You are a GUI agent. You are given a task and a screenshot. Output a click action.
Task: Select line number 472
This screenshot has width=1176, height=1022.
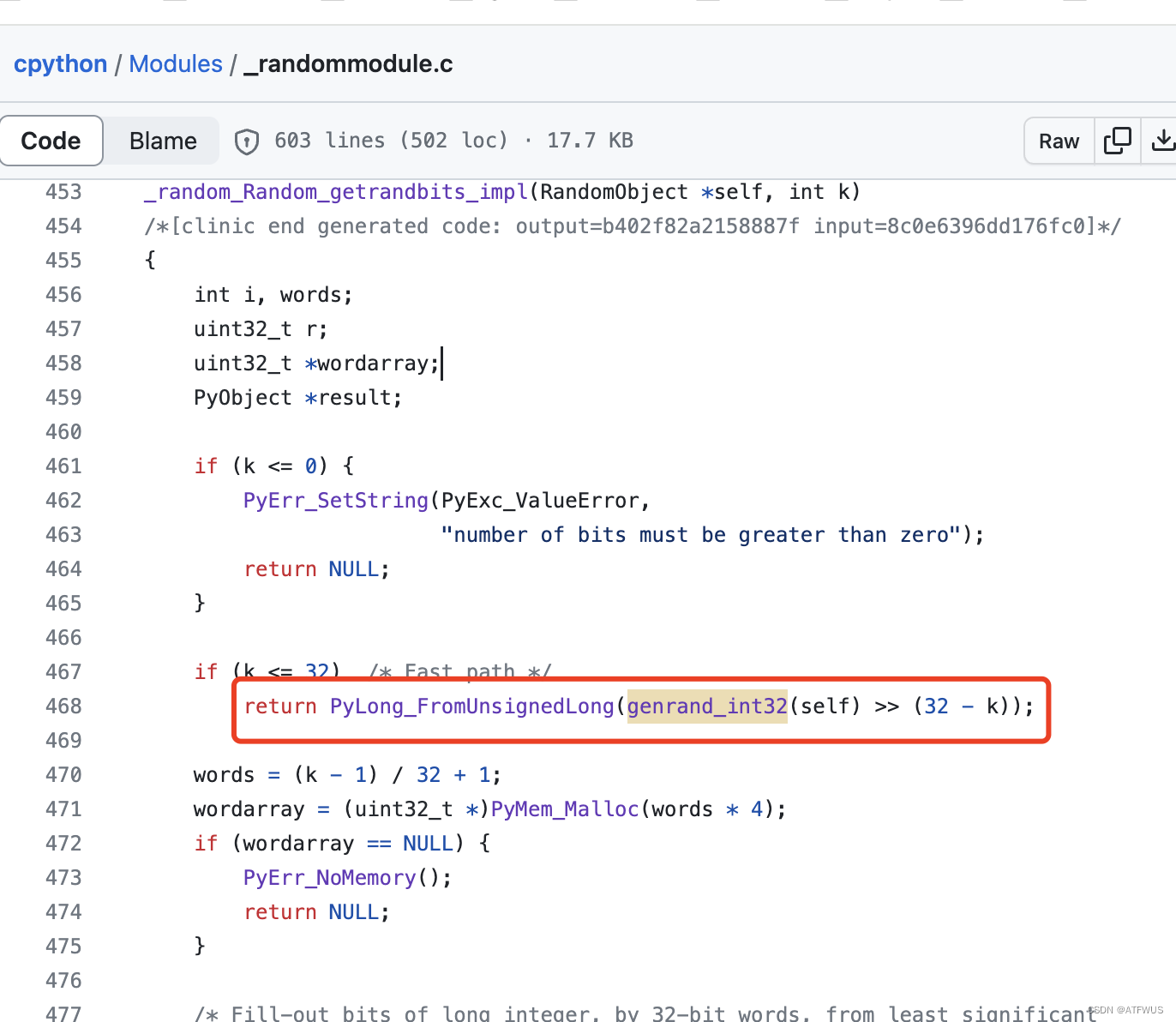click(63, 844)
